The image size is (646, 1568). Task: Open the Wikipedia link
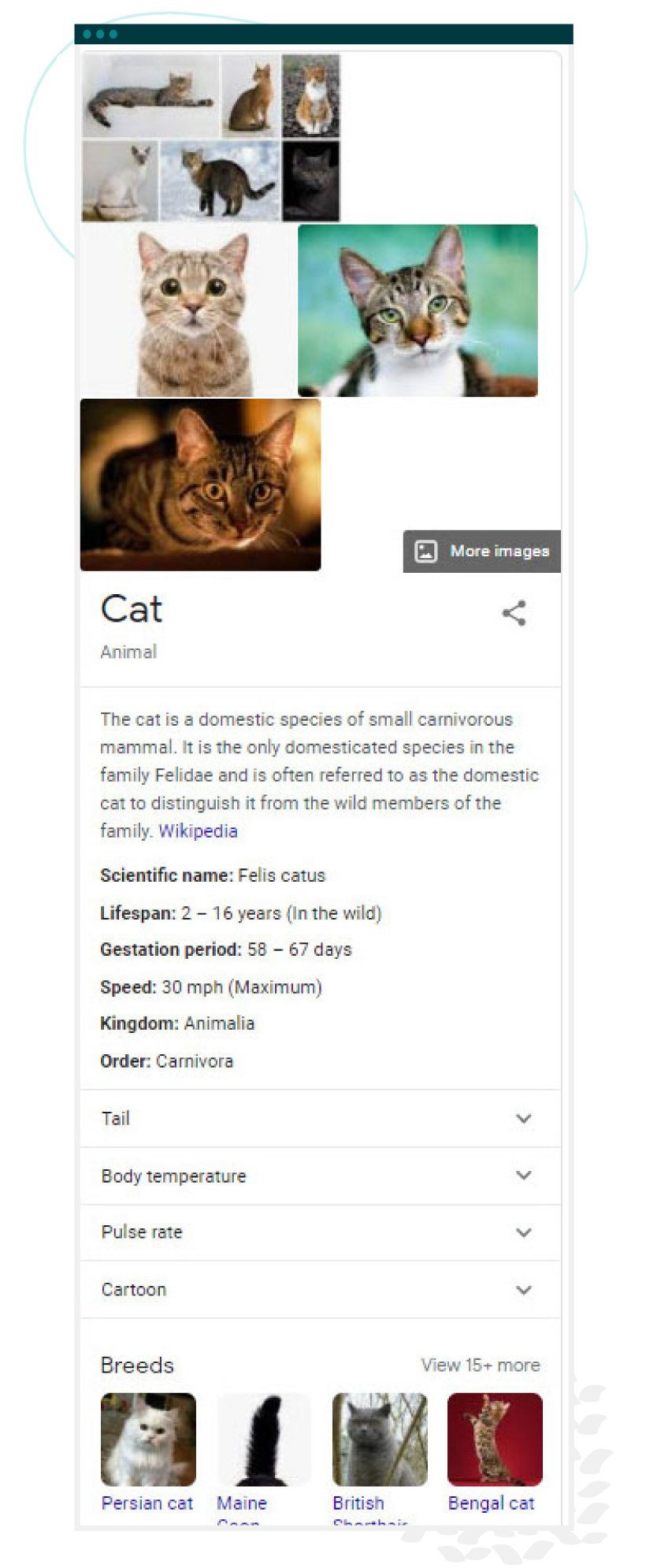[198, 831]
